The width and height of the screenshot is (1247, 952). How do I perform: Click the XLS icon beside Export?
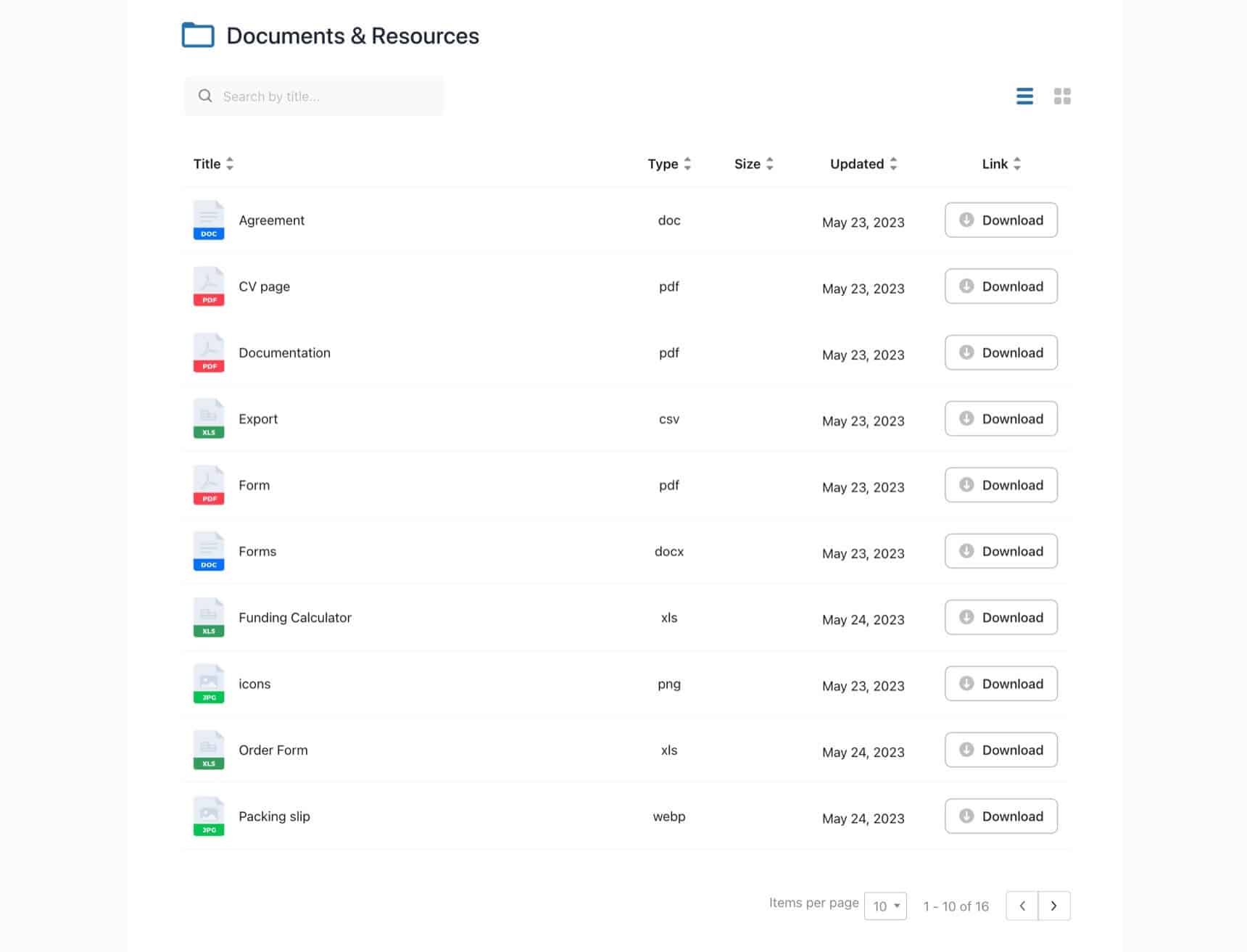tap(208, 418)
